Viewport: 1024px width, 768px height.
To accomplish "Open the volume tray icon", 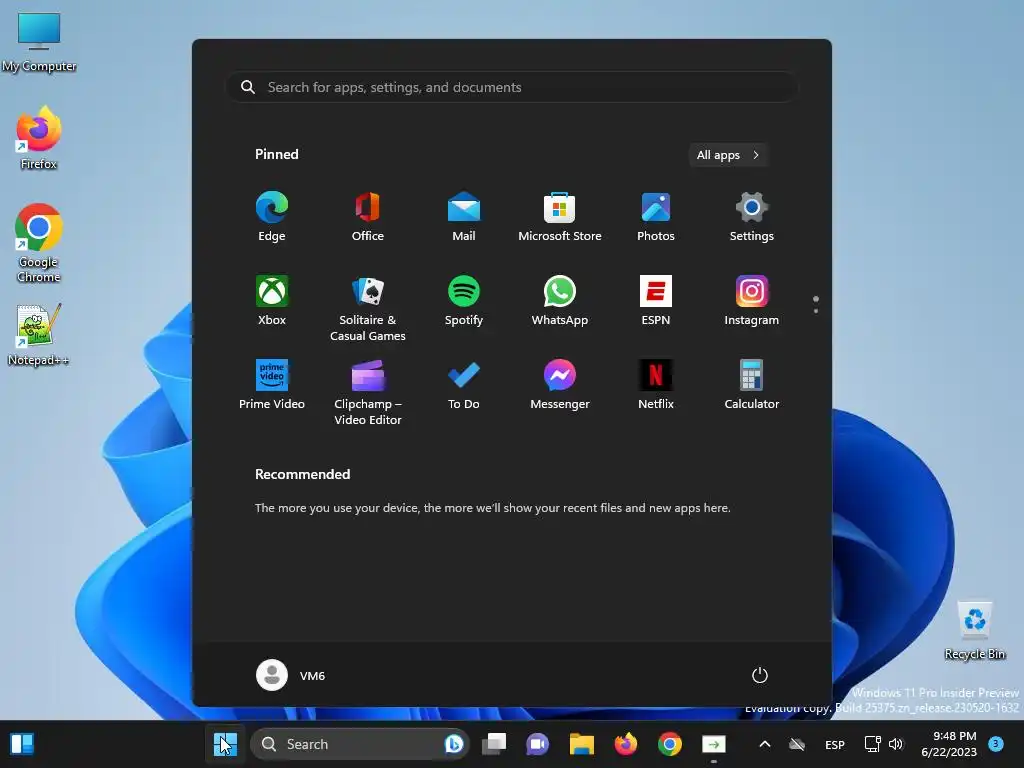I will coord(896,744).
